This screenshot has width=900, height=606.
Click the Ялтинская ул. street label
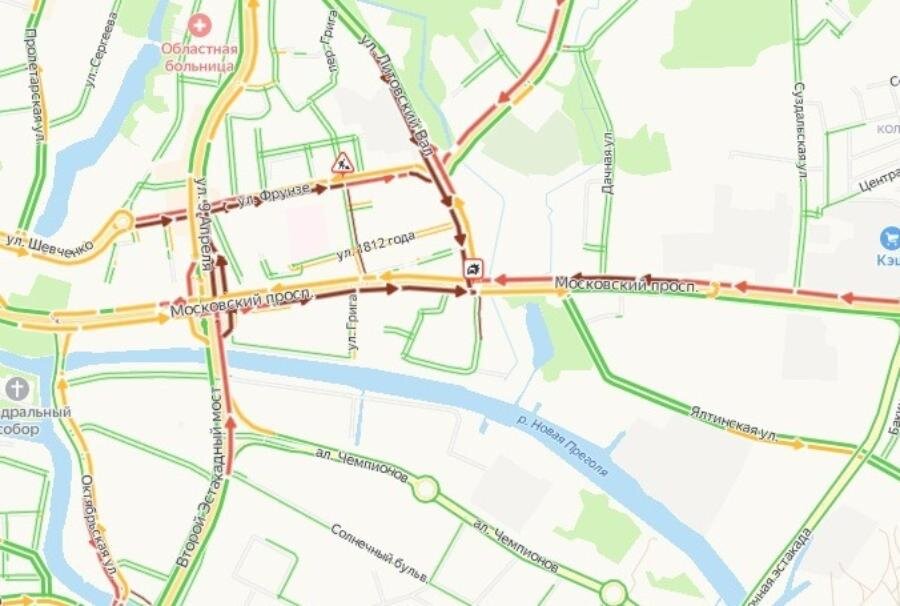click(734, 424)
